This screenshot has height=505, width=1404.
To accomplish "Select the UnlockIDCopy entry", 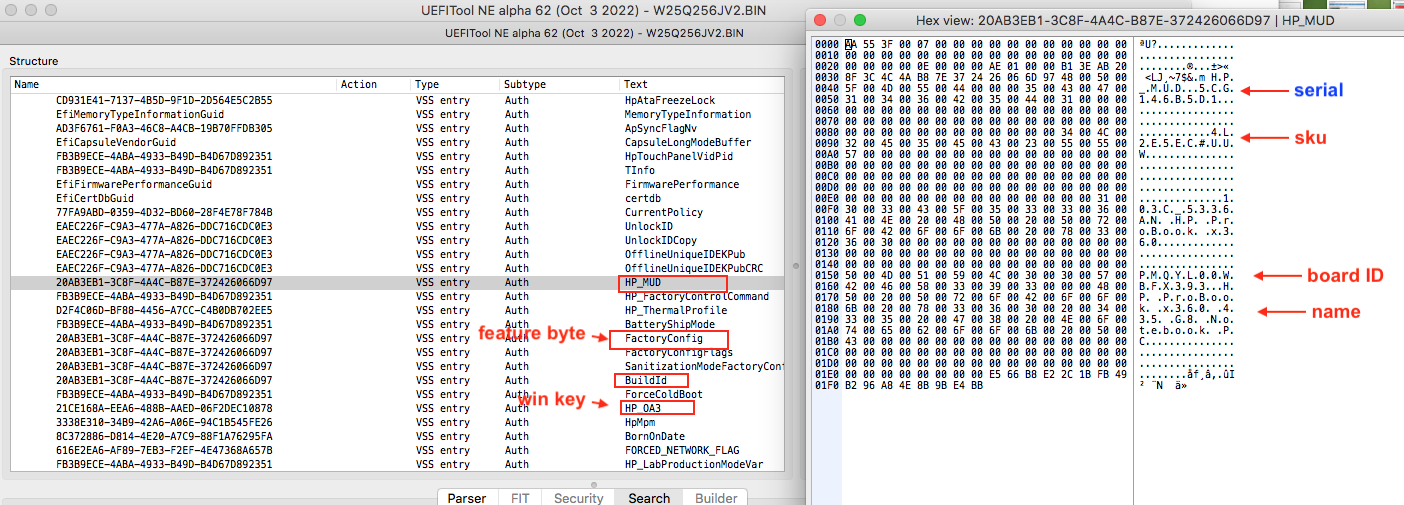I will 397,240.
